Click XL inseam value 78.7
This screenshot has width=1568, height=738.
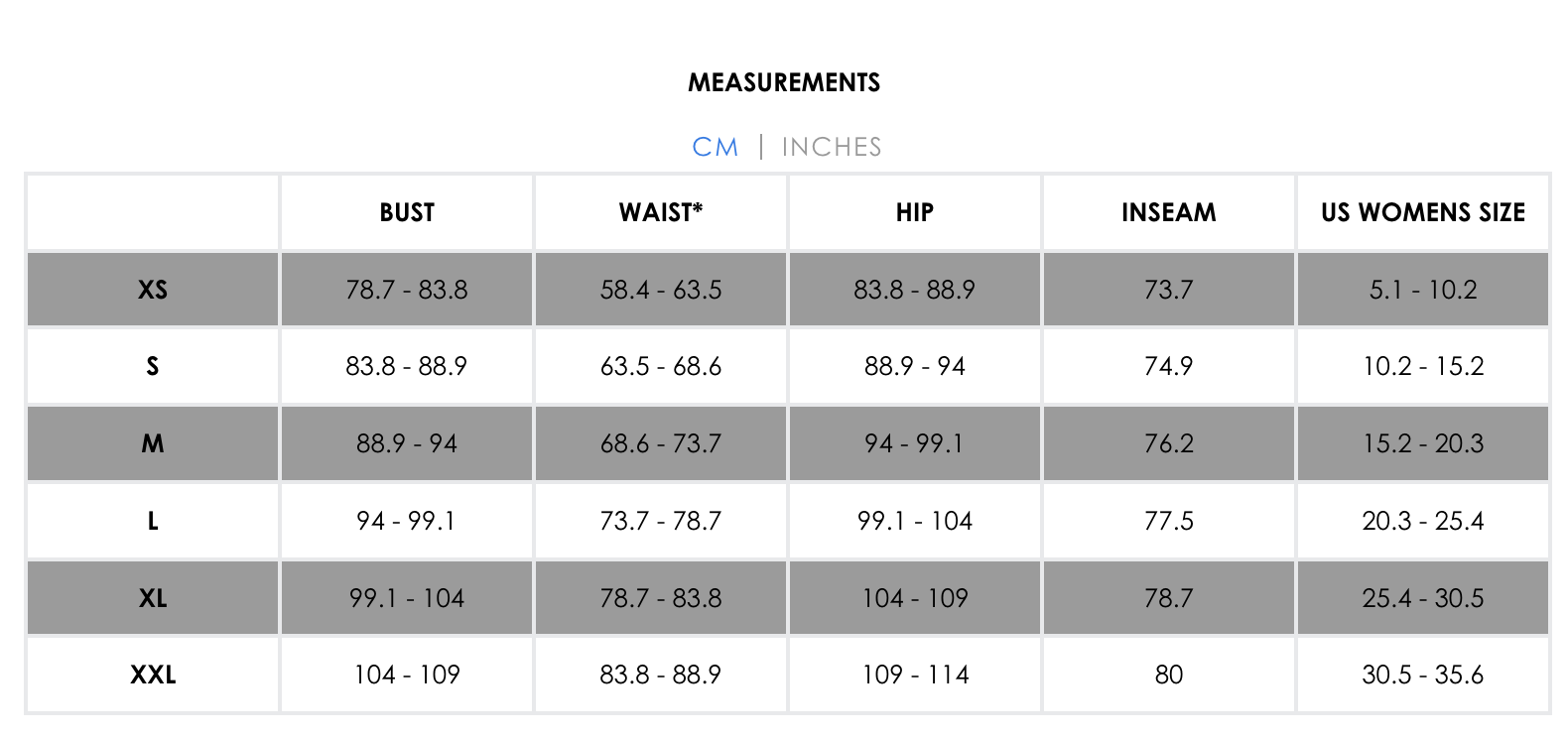click(x=1169, y=598)
